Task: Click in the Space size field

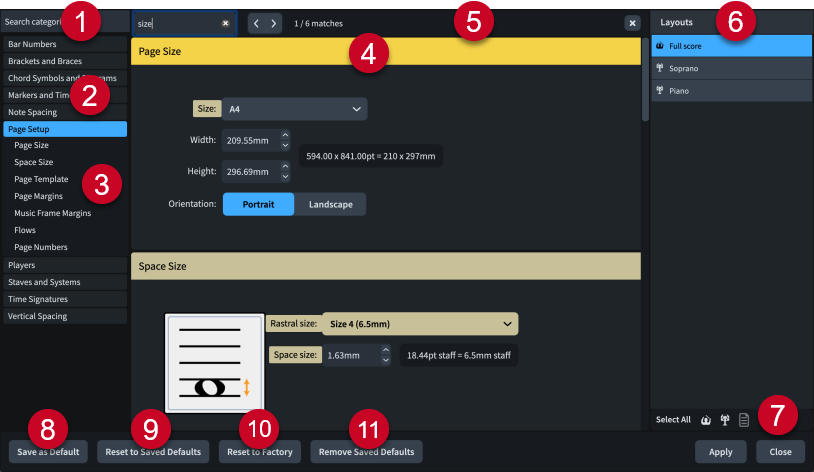Action: [348, 355]
